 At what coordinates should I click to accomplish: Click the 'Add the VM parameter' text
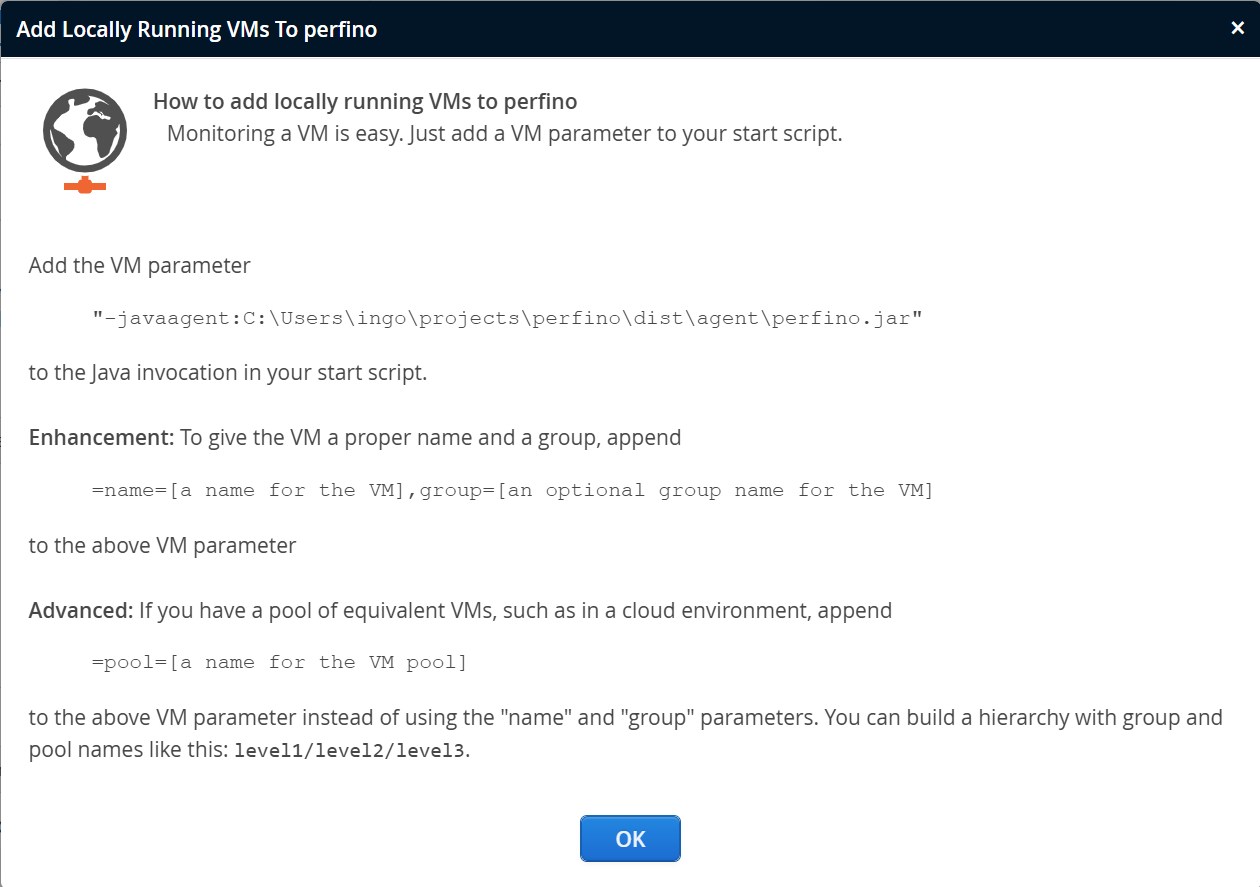pos(140,266)
